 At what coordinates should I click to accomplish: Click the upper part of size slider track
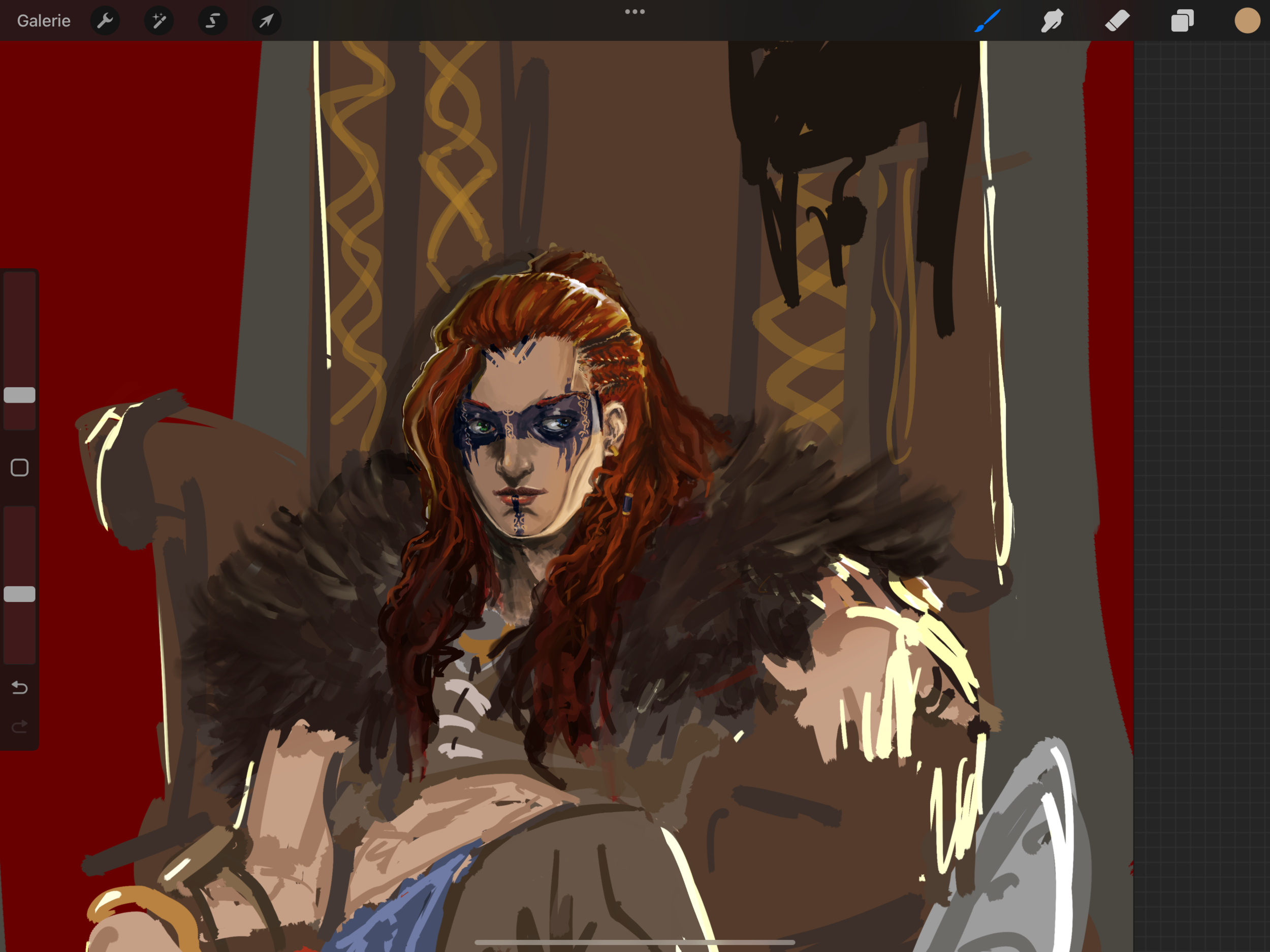pyautogui.click(x=19, y=322)
